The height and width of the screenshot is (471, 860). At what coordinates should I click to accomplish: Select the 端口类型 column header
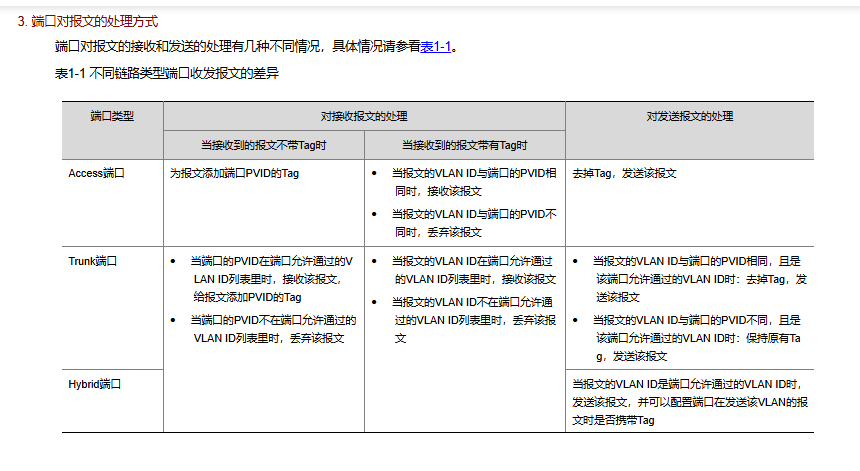tap(112, 116)
